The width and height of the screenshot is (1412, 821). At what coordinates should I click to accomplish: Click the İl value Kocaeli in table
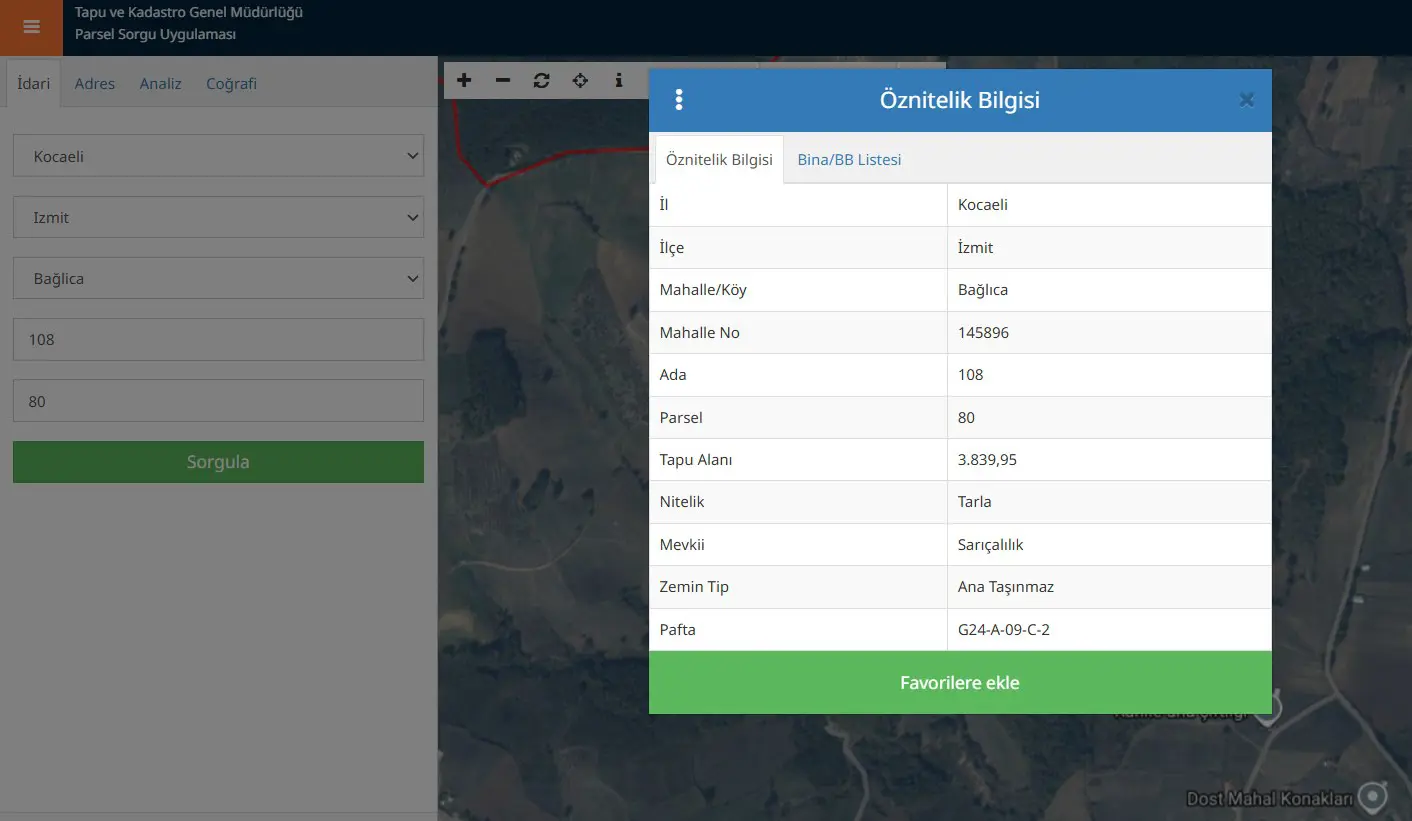click(983, 205)
